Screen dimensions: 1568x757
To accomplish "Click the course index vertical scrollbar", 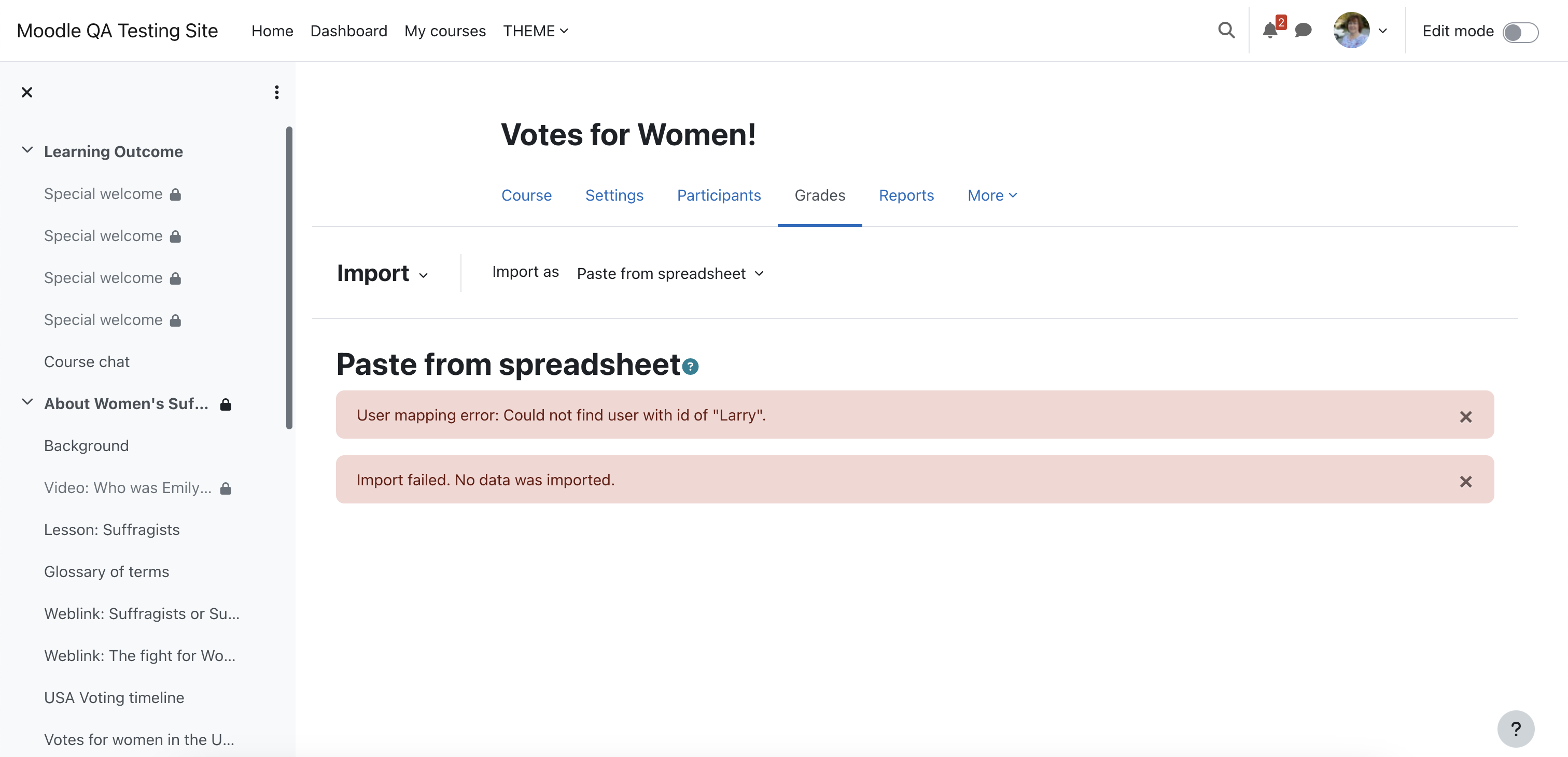I will pyautogui.click(x=289, y=277).
